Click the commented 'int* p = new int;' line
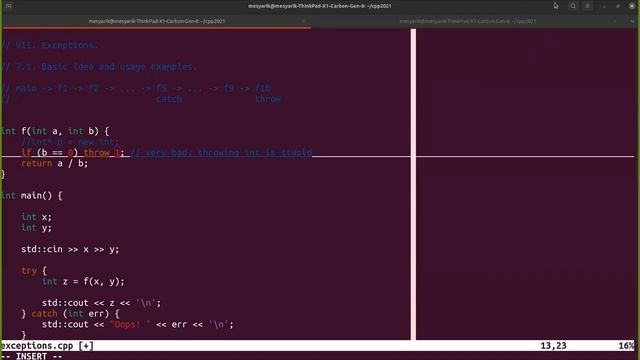The height and width of the screenshot is (360, 640). [70, 142]
